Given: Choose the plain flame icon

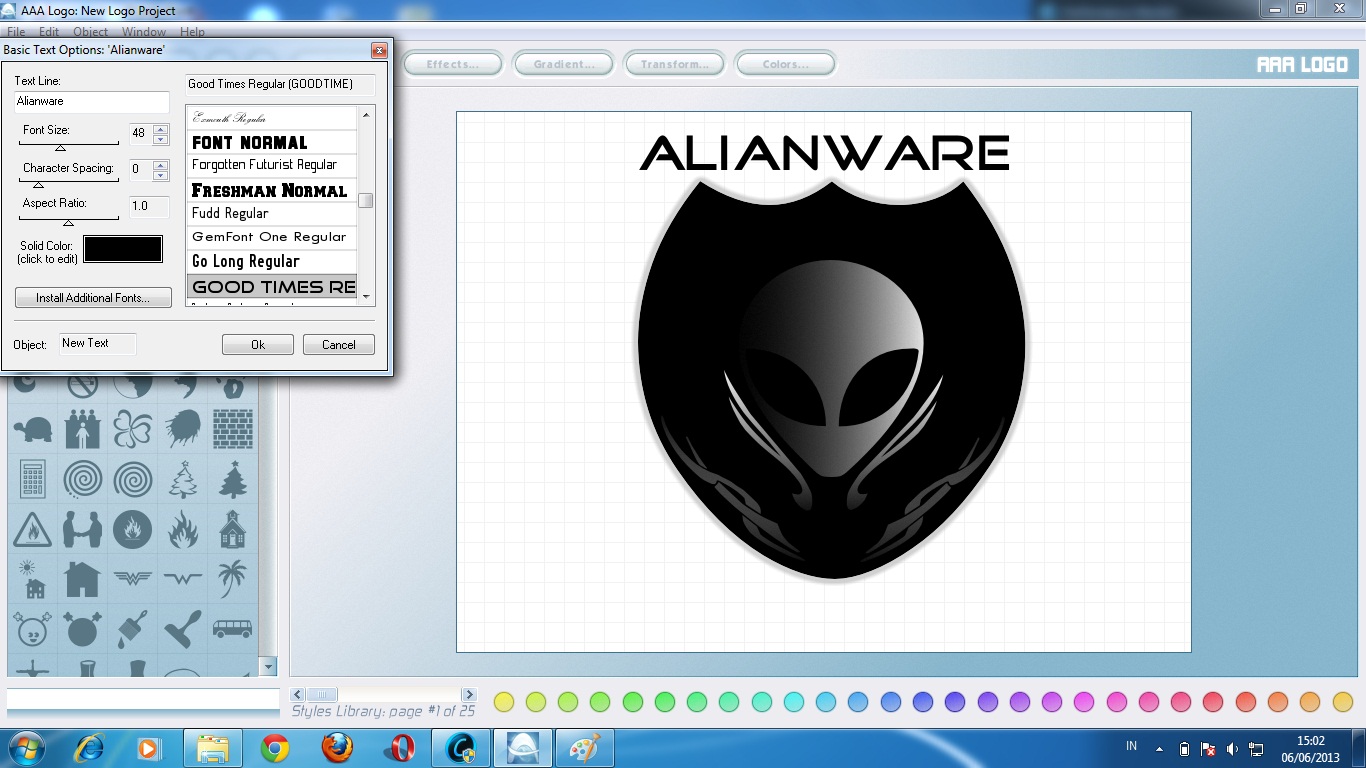Looking at the screenshot, I should [x=182, y=529].
